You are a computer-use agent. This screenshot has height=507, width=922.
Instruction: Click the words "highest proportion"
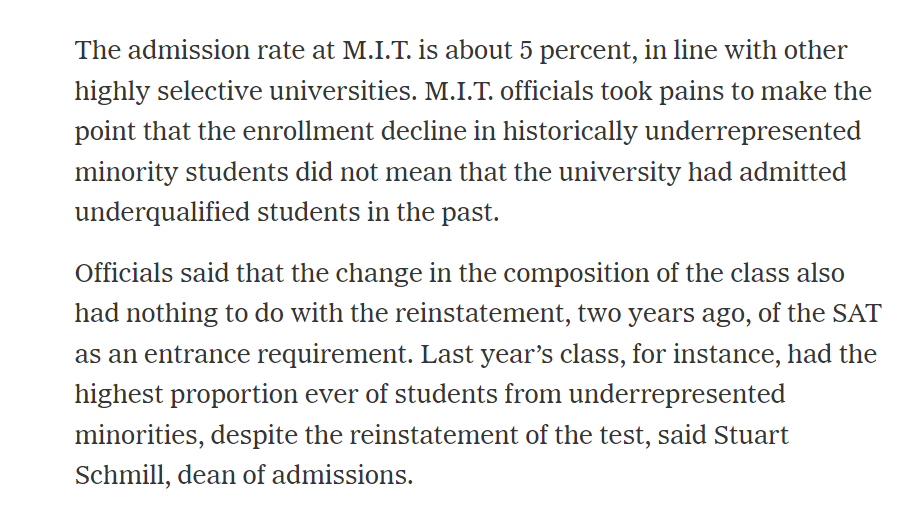pyautogui.click(x=186, y=395)
